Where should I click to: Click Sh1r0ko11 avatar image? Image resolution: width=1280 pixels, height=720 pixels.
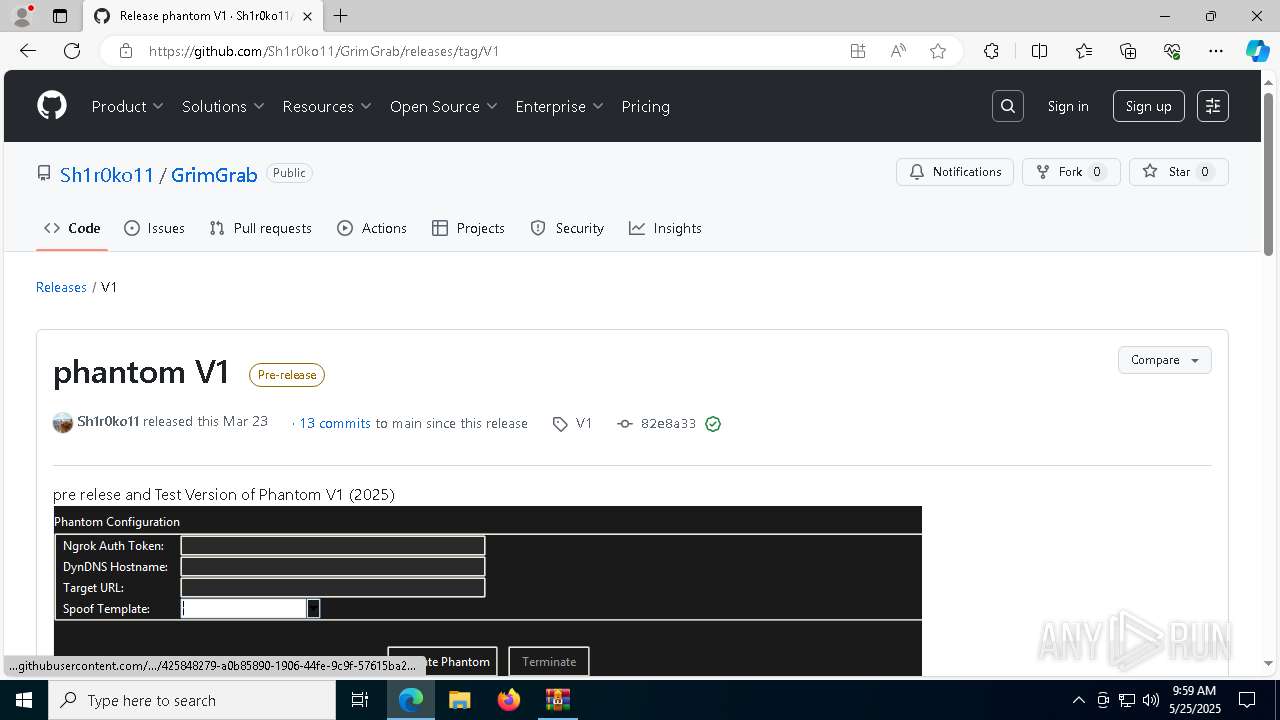point(63,423)
